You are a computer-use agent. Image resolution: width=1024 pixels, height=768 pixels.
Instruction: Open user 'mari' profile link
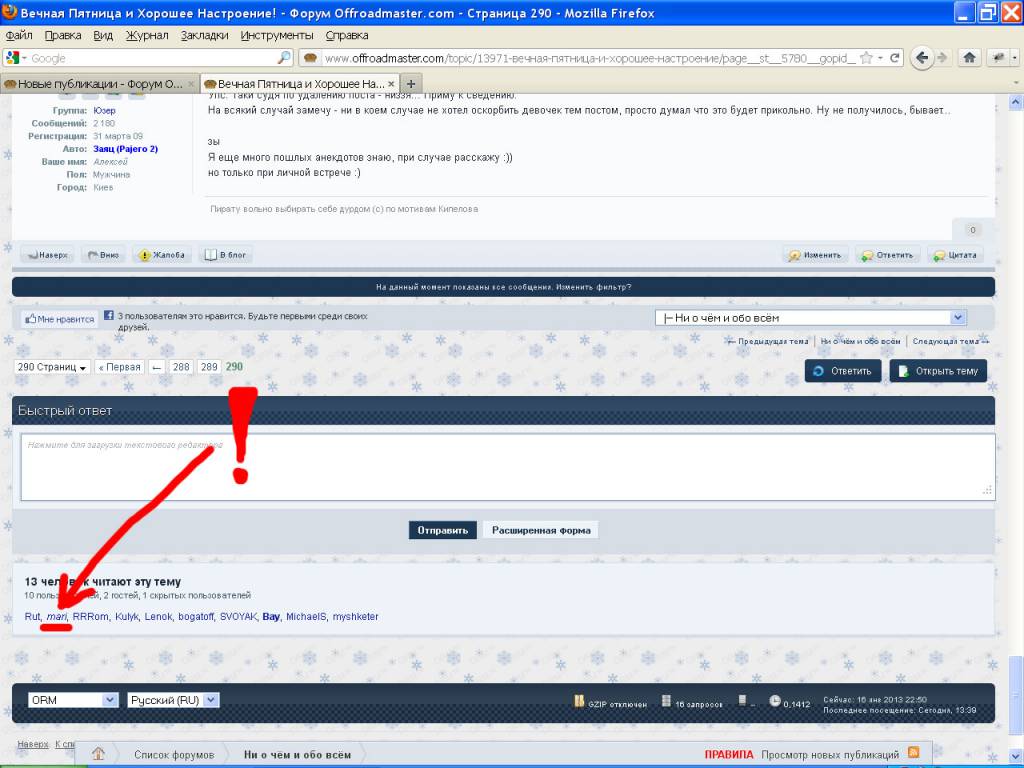(56, 617)
